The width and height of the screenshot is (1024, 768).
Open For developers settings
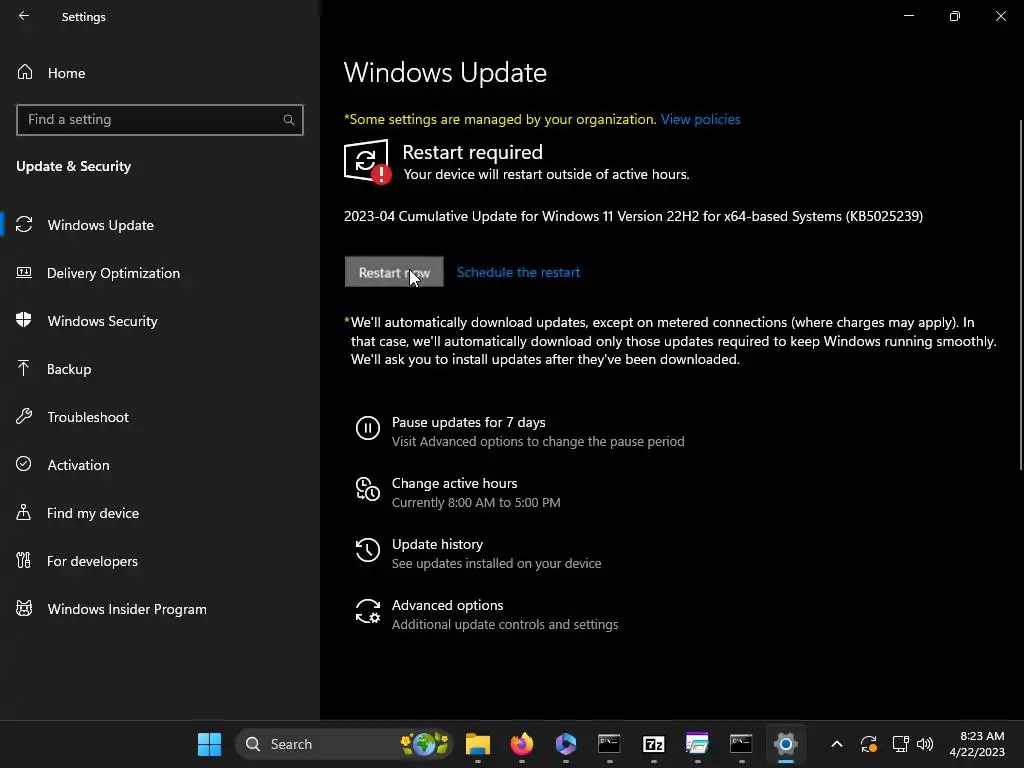click(x=92, y=561)
